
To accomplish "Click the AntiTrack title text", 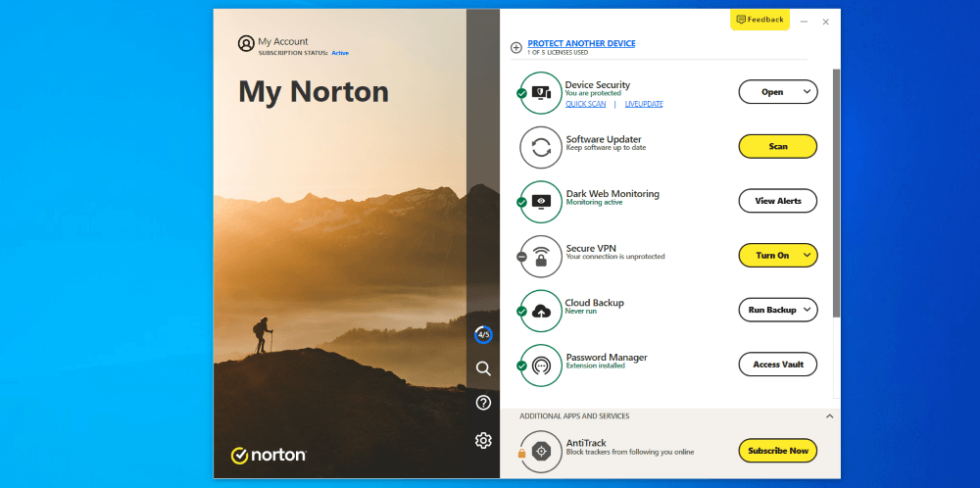I will (586, 442).
